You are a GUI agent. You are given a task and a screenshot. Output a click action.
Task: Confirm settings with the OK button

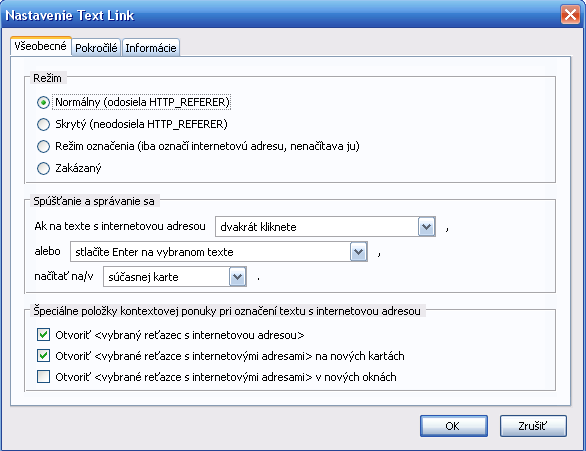pyautogui.click(x=454, y=426)
